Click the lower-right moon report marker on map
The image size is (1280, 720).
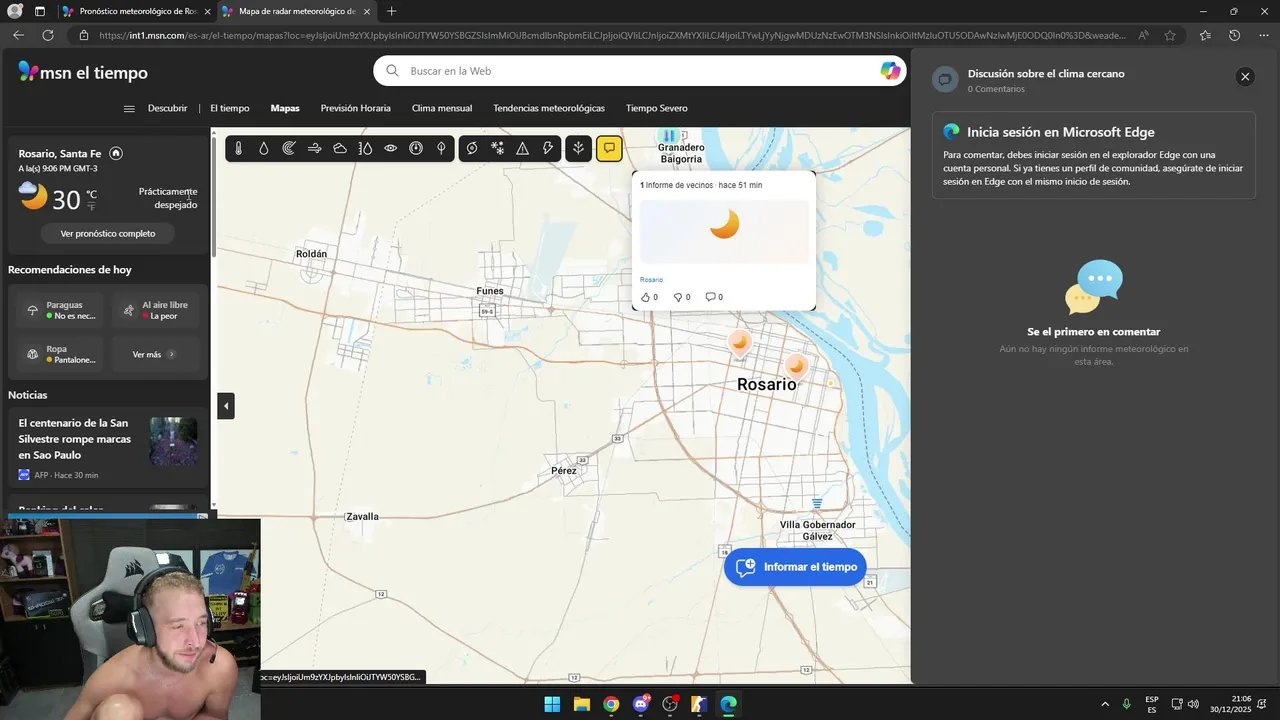[x=796, y=366]
